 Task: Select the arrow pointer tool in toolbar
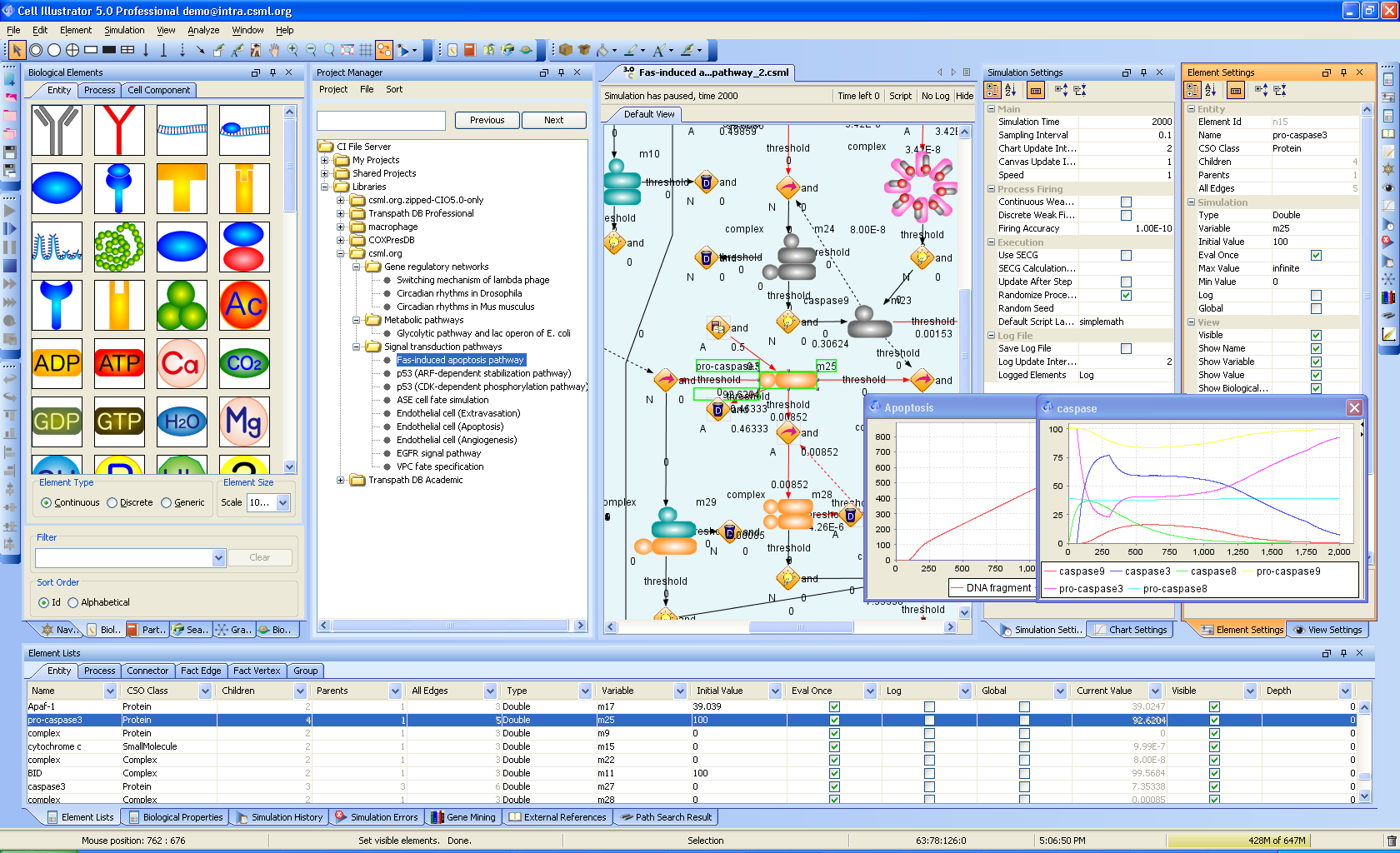[17, 50]
